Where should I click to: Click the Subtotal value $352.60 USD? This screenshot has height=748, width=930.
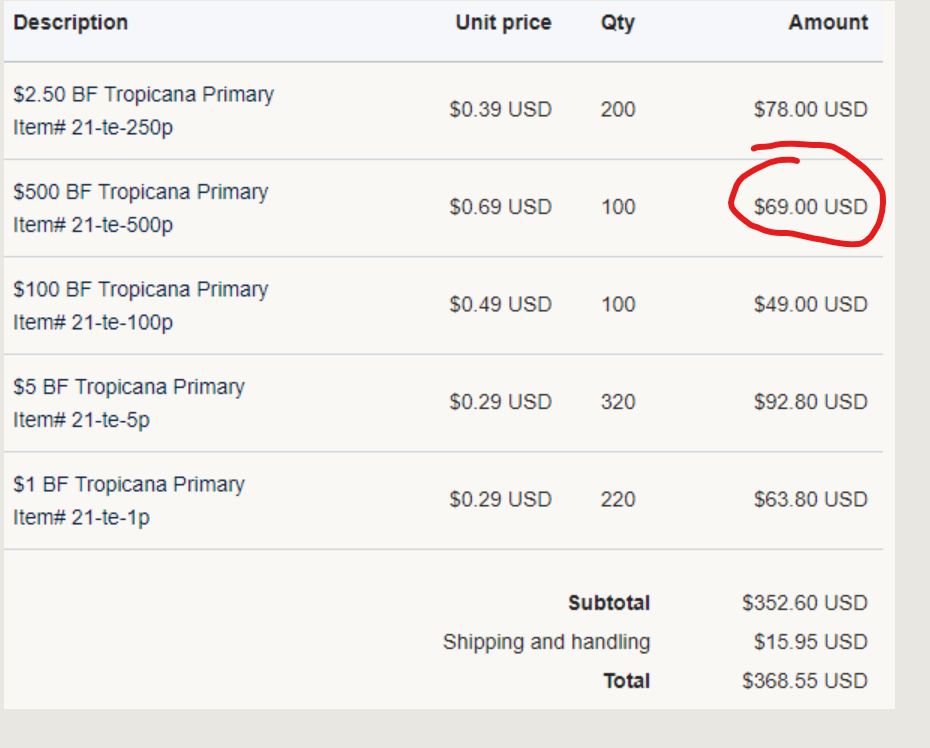[805, 603]
